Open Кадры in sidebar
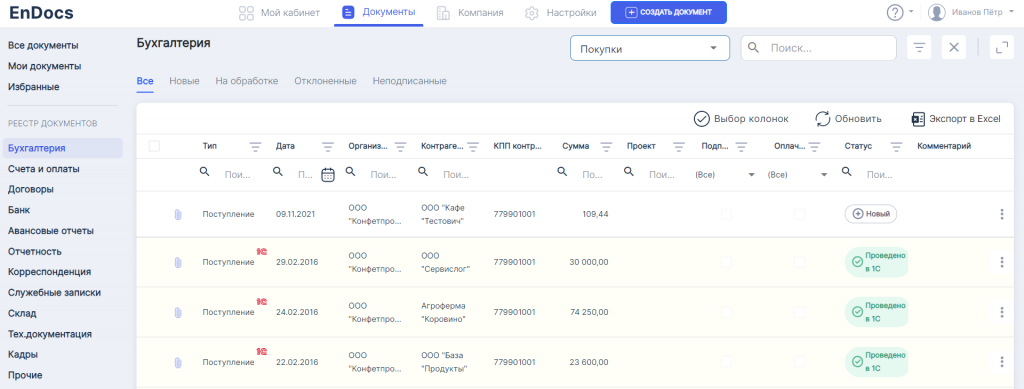The width and height of the screenshot is (1024, 389). pyautogui.click(x=23, y=354)
